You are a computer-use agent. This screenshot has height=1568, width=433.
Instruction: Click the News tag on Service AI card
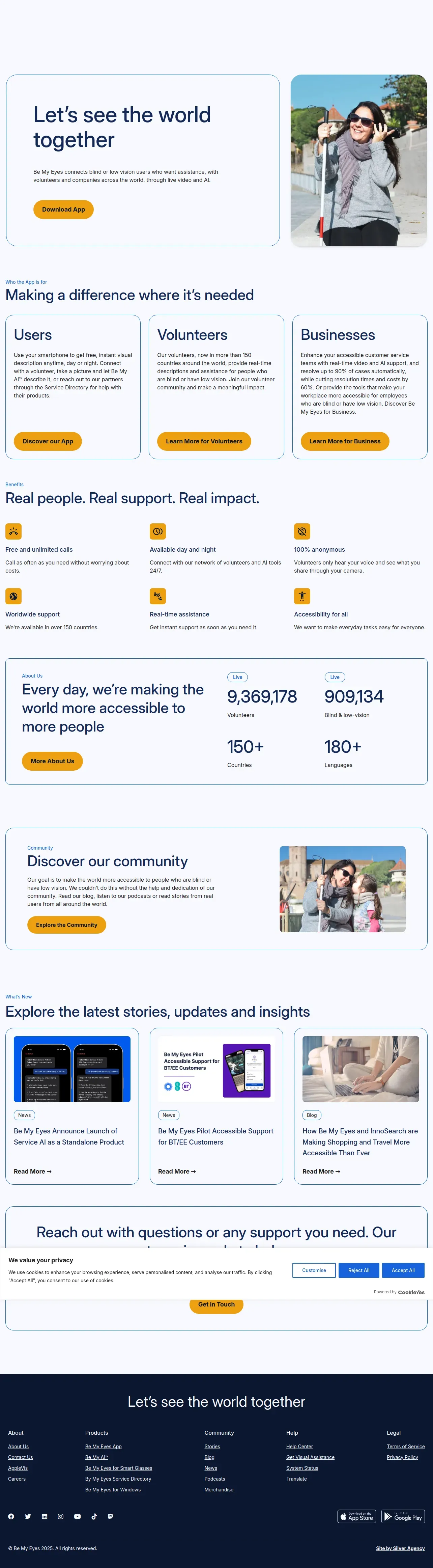tap(24, 1115)
